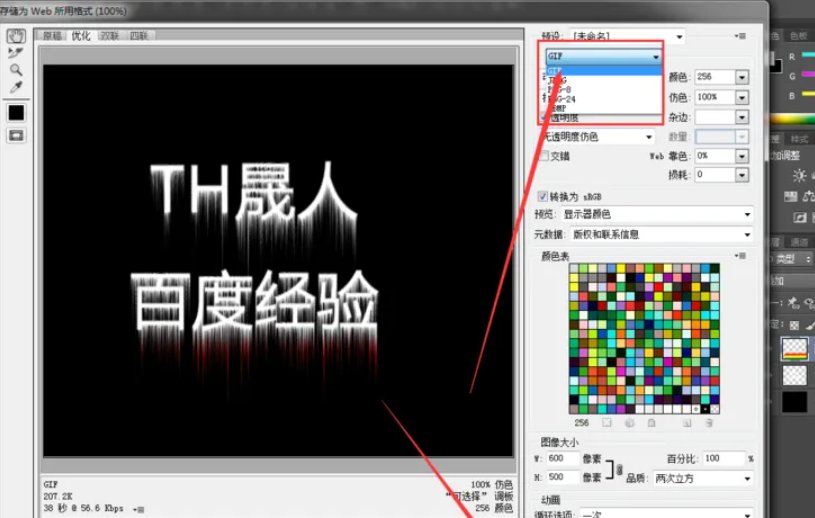Image resolution: width=815 pixels, height=518 pixels.
Task: Shift selected colors to web palette icon
Action: click(629, 423)
